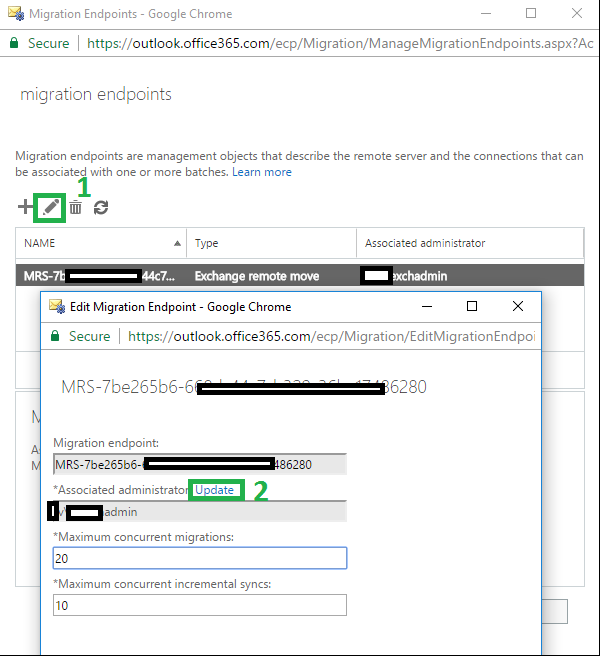Close the Edit Migration Endpoint window

point(518,306)
